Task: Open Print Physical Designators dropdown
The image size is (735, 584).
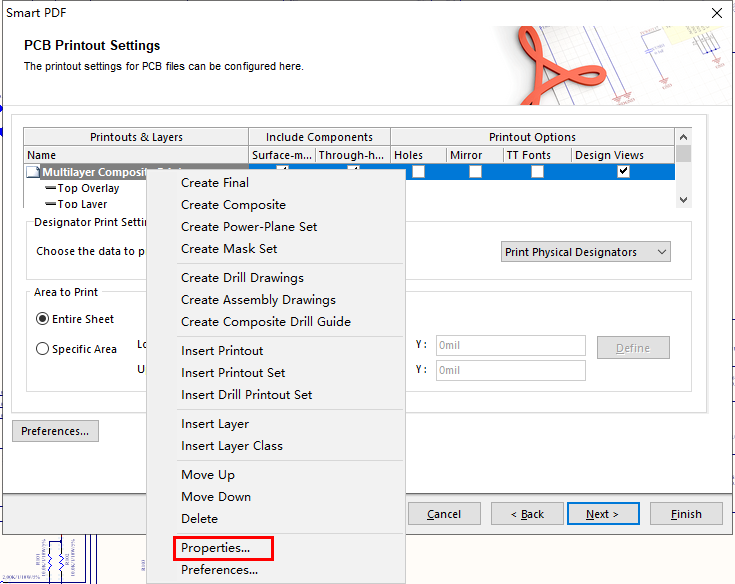Action: 585,252
